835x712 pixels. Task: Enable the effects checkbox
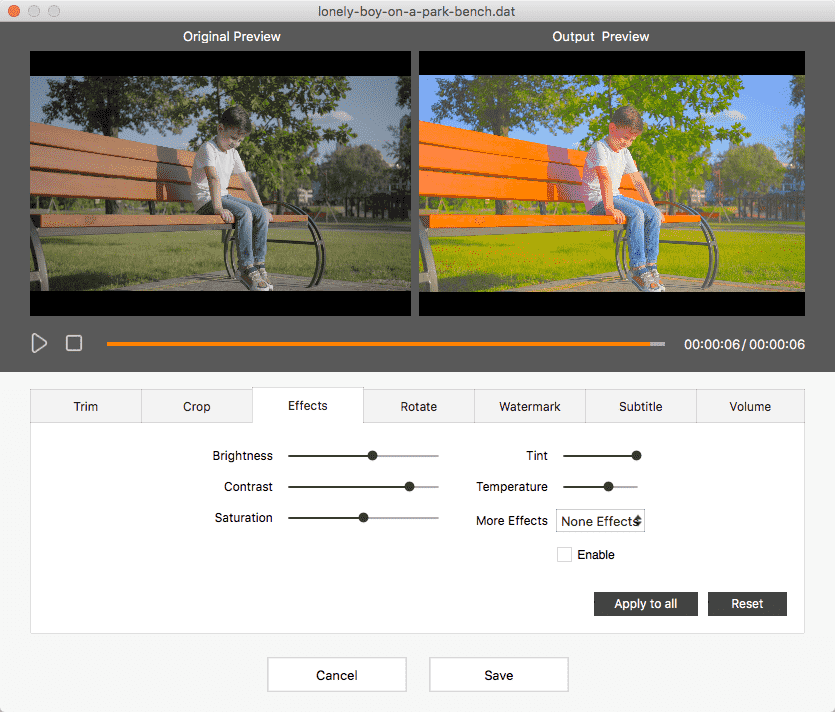point(564,554)
